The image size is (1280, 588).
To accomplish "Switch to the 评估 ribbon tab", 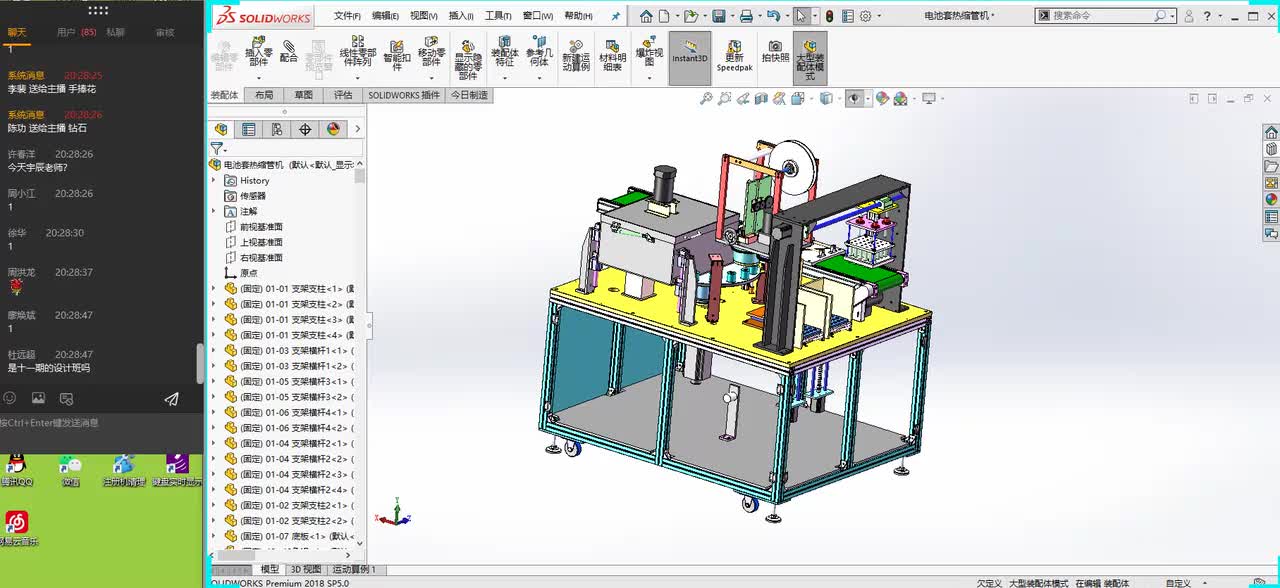I will (343, 95).
